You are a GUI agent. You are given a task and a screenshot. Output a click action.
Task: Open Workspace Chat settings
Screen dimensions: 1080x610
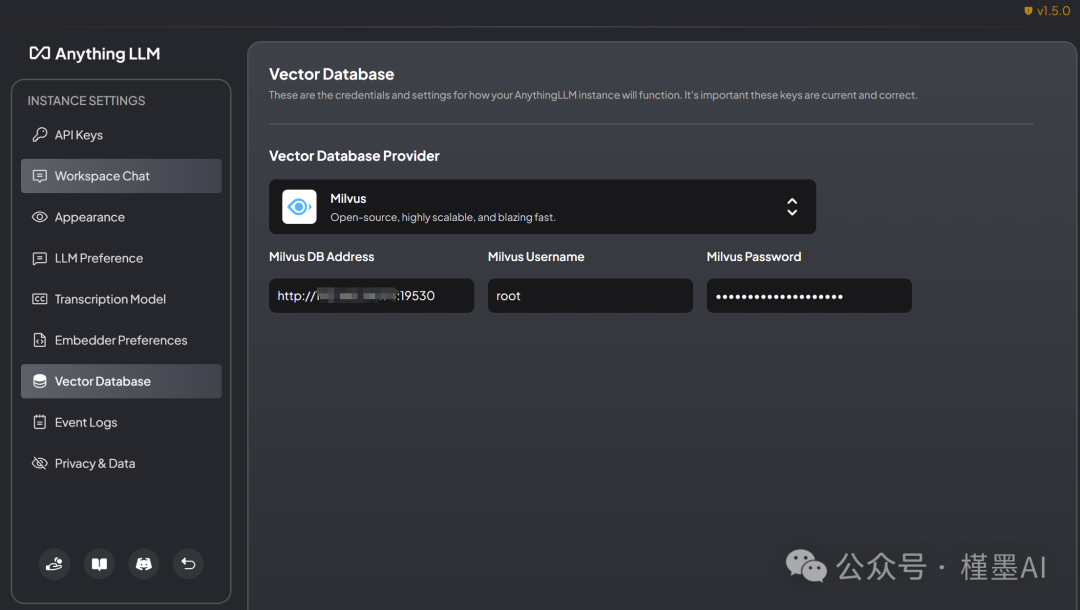121,176
